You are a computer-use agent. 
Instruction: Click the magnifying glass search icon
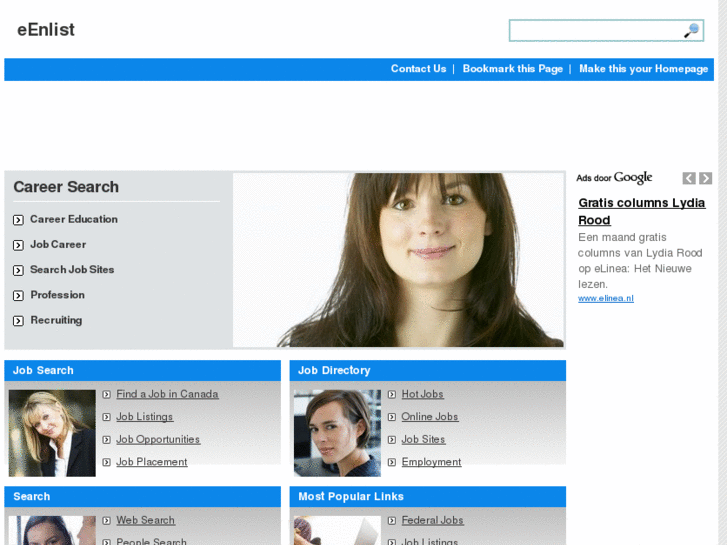click(691, 31)
